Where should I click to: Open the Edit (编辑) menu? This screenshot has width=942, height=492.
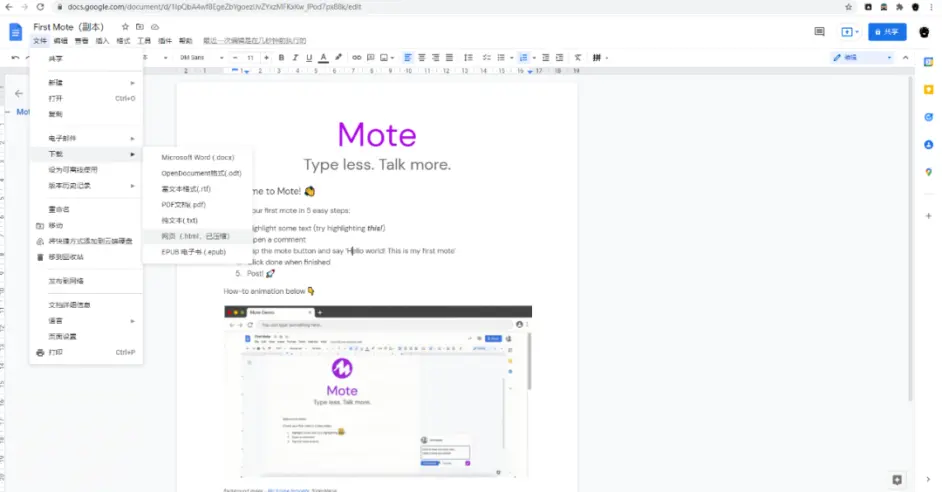pyautogui.click(x=61, y=41)
